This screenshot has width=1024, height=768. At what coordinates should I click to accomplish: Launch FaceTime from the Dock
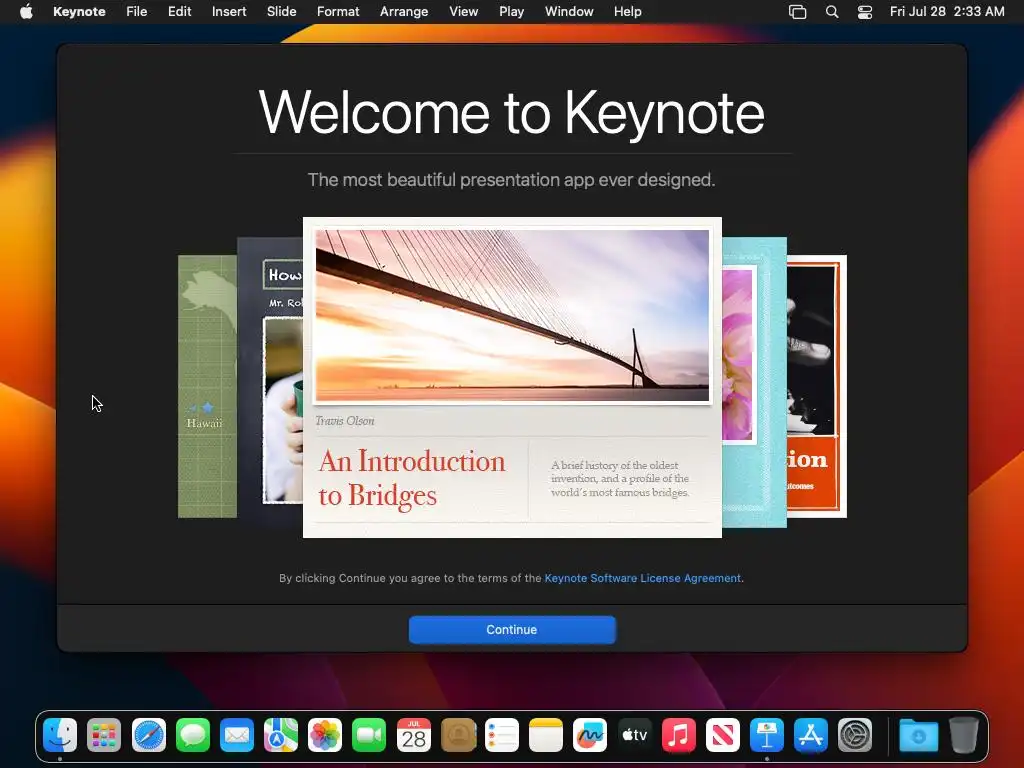click(x=370, y=735)
